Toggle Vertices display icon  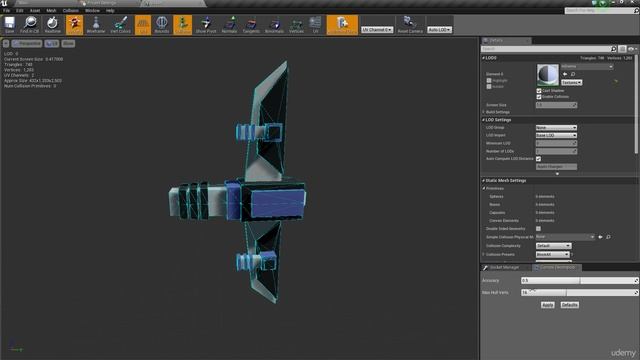[296, 24]
